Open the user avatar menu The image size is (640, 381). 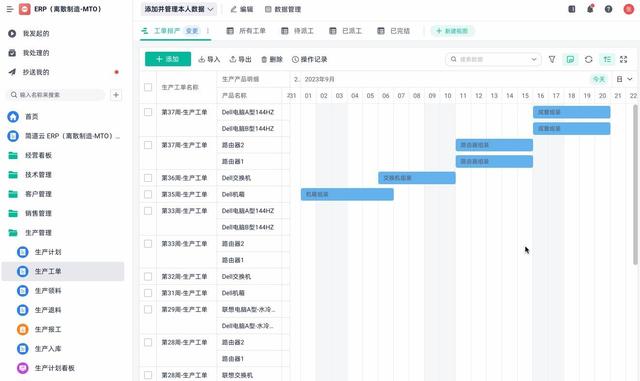pyautogui.click(x=629, y=9)
